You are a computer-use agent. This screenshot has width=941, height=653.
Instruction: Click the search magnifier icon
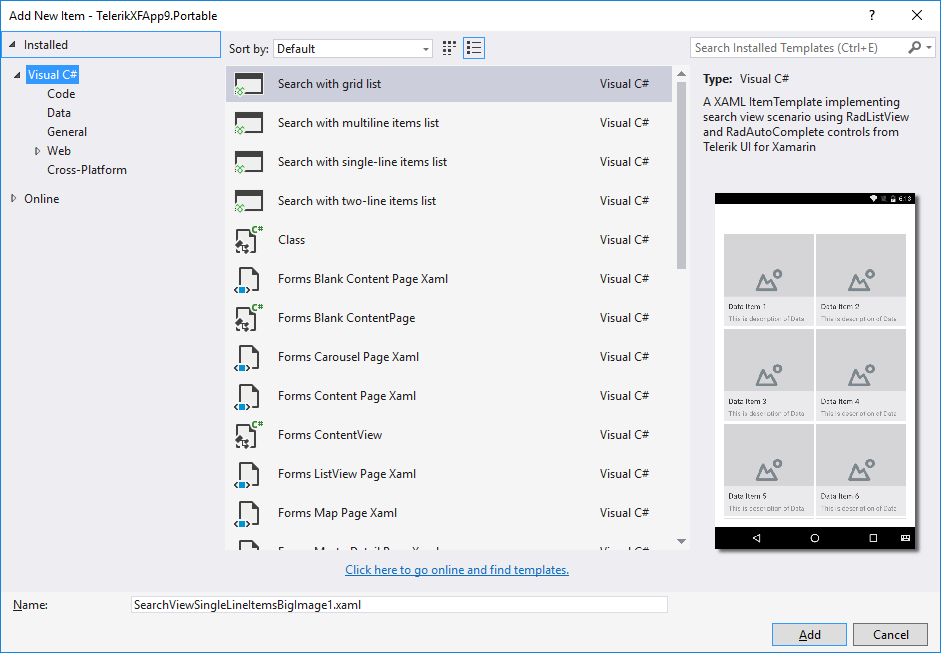pos(915,48)
